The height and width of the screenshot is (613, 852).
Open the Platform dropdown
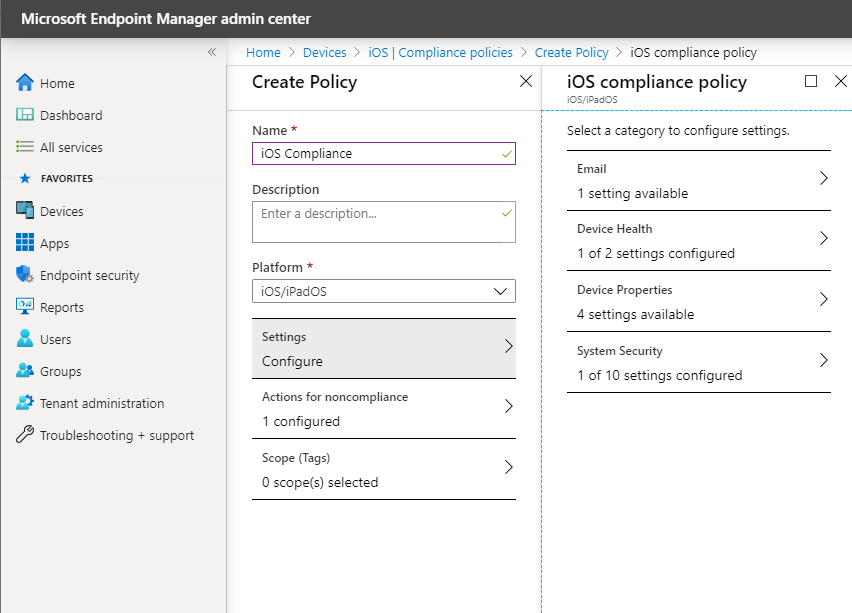pos(384,291)
